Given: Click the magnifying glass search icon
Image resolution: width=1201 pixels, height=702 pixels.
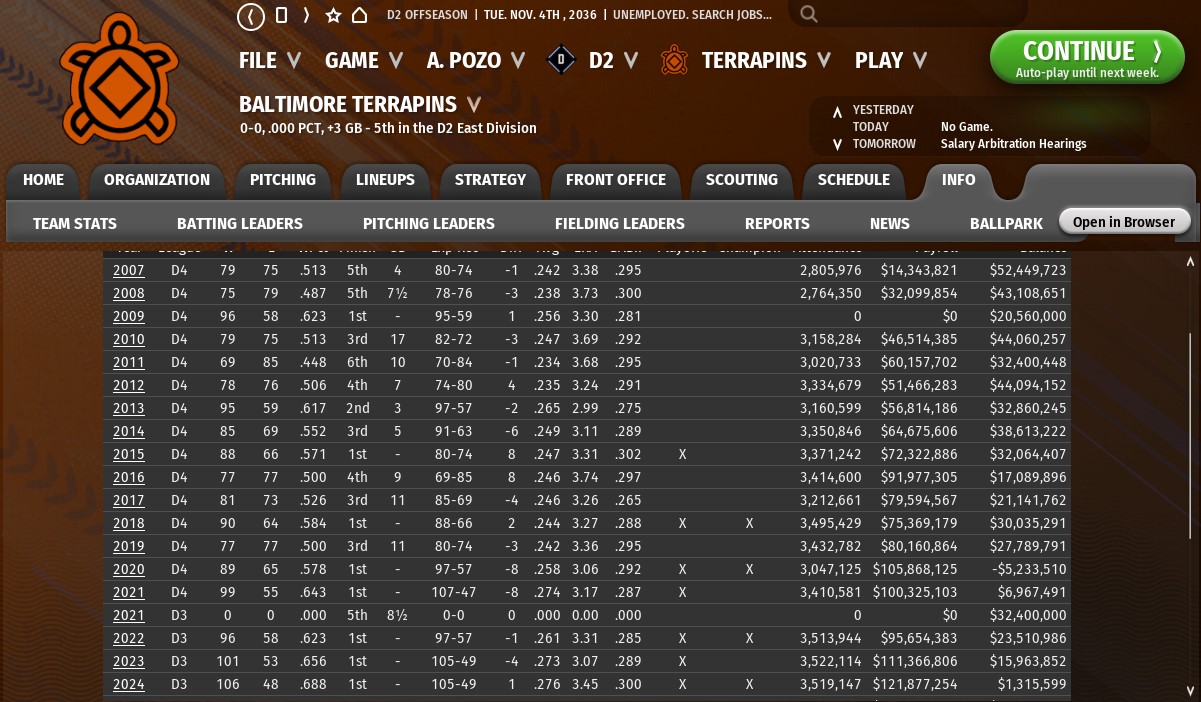Looking at the screenshot, I should (808, 15).
